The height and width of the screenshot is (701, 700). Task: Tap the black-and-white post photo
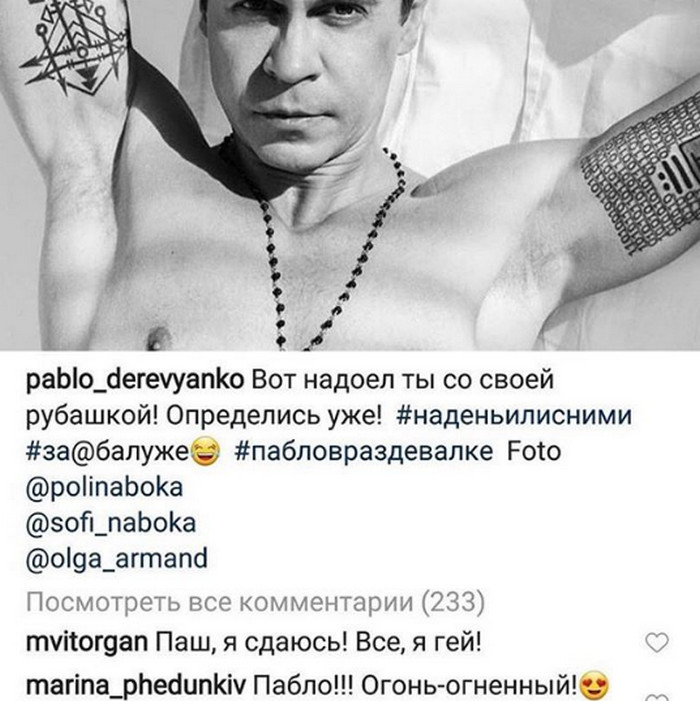click(350, 175)
